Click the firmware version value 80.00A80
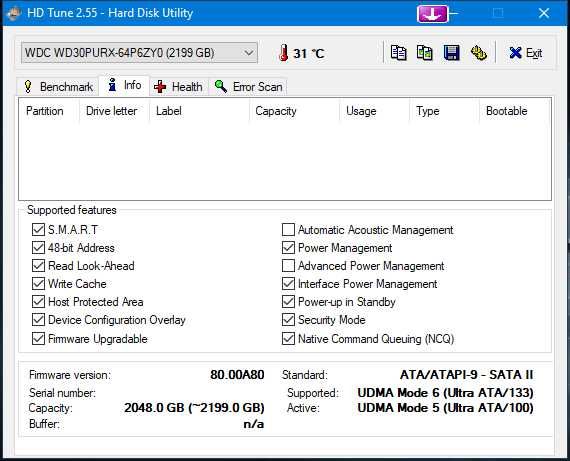 (x=237, y=375)
